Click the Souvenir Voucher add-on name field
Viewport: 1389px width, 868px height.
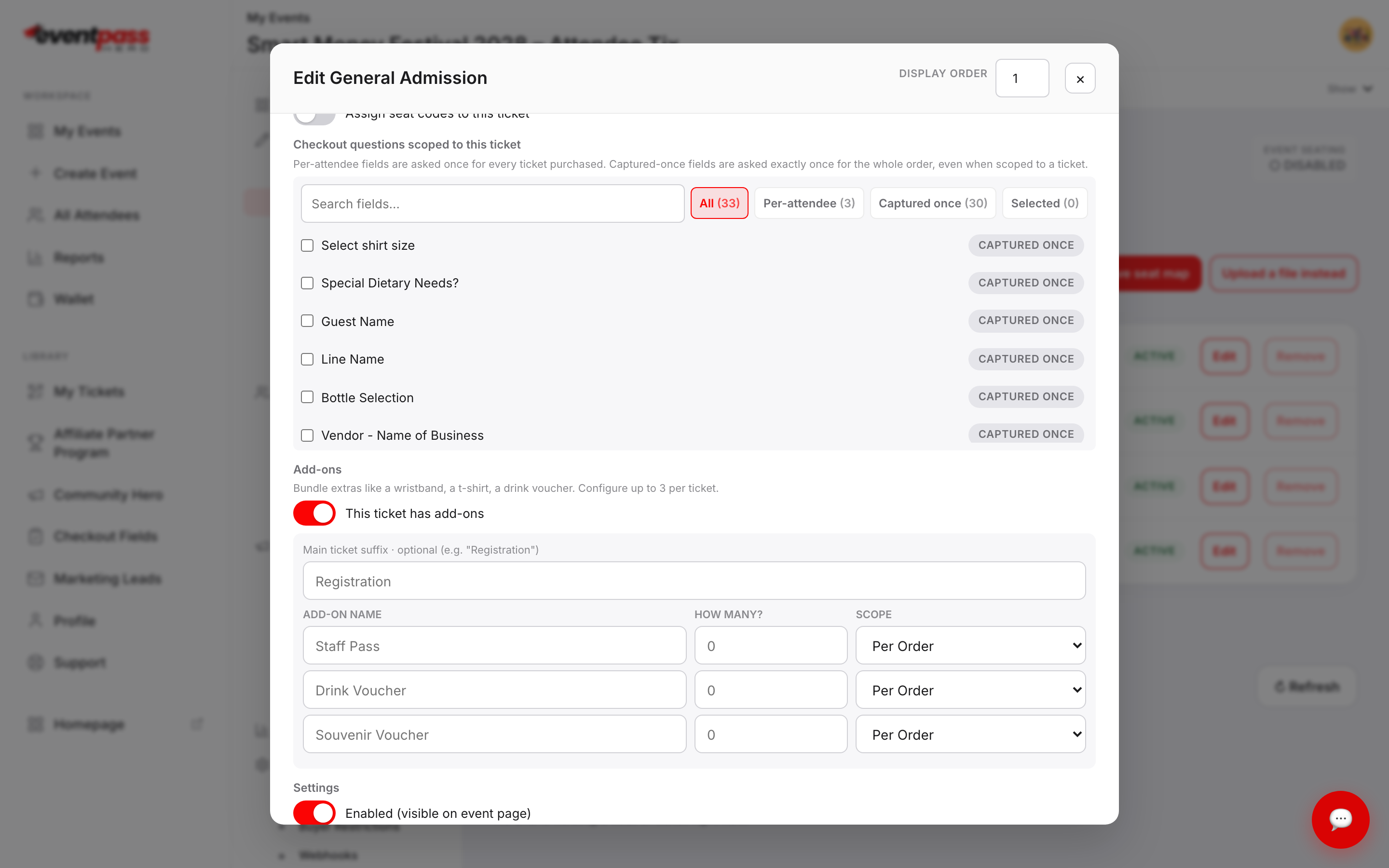[x=494, y=734]
